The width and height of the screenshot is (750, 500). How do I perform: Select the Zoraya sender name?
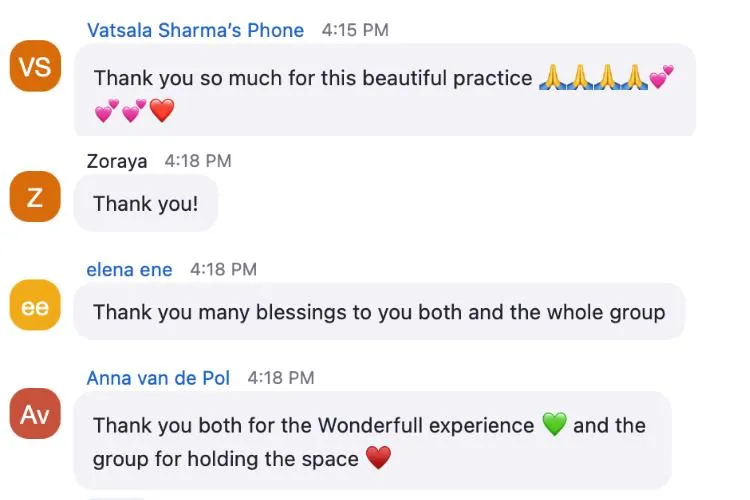[117, 161]
